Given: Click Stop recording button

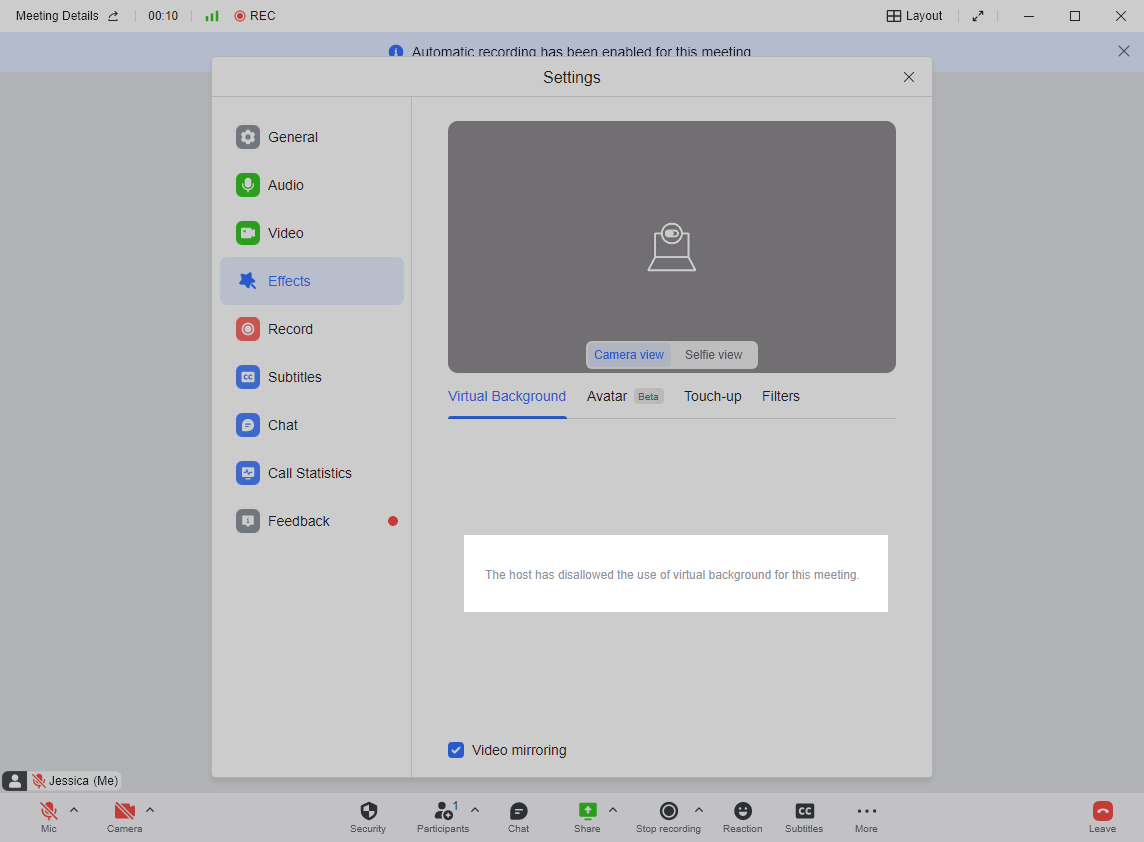Looking at the screenshot, I should 668,811.
